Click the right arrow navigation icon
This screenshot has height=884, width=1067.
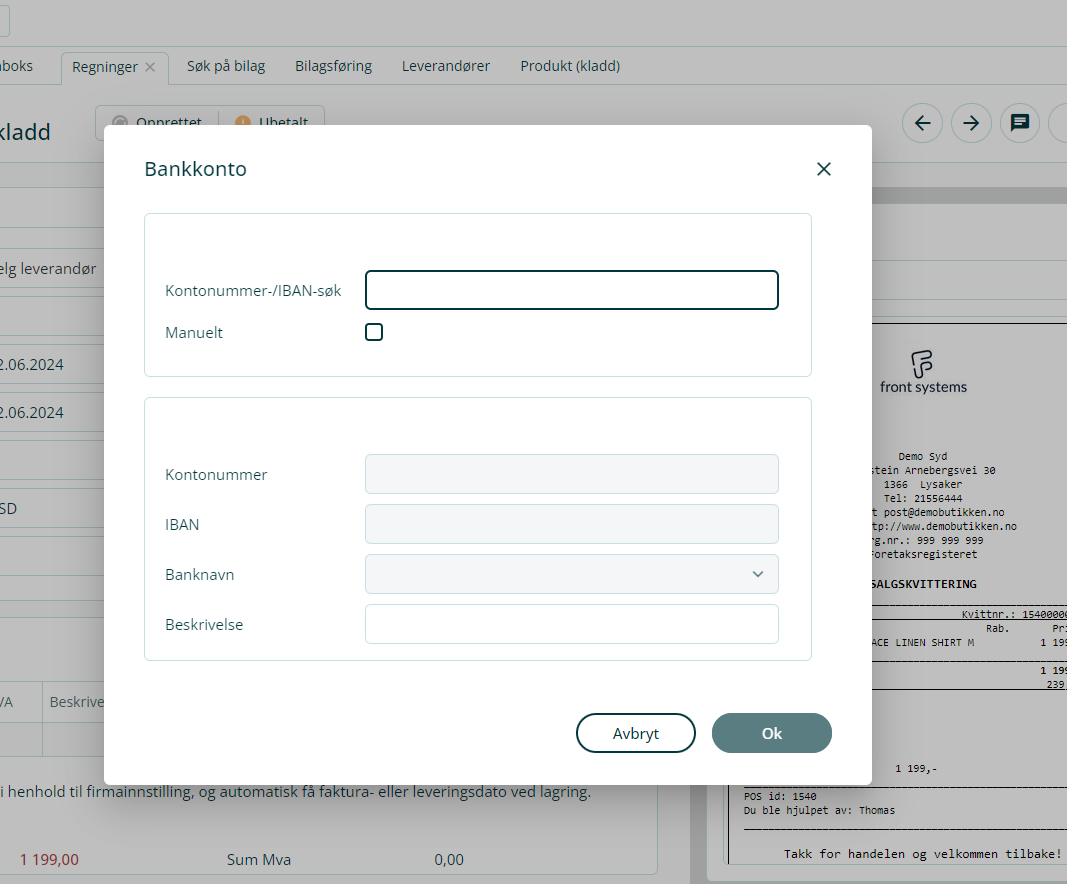[x=971, y=123]
